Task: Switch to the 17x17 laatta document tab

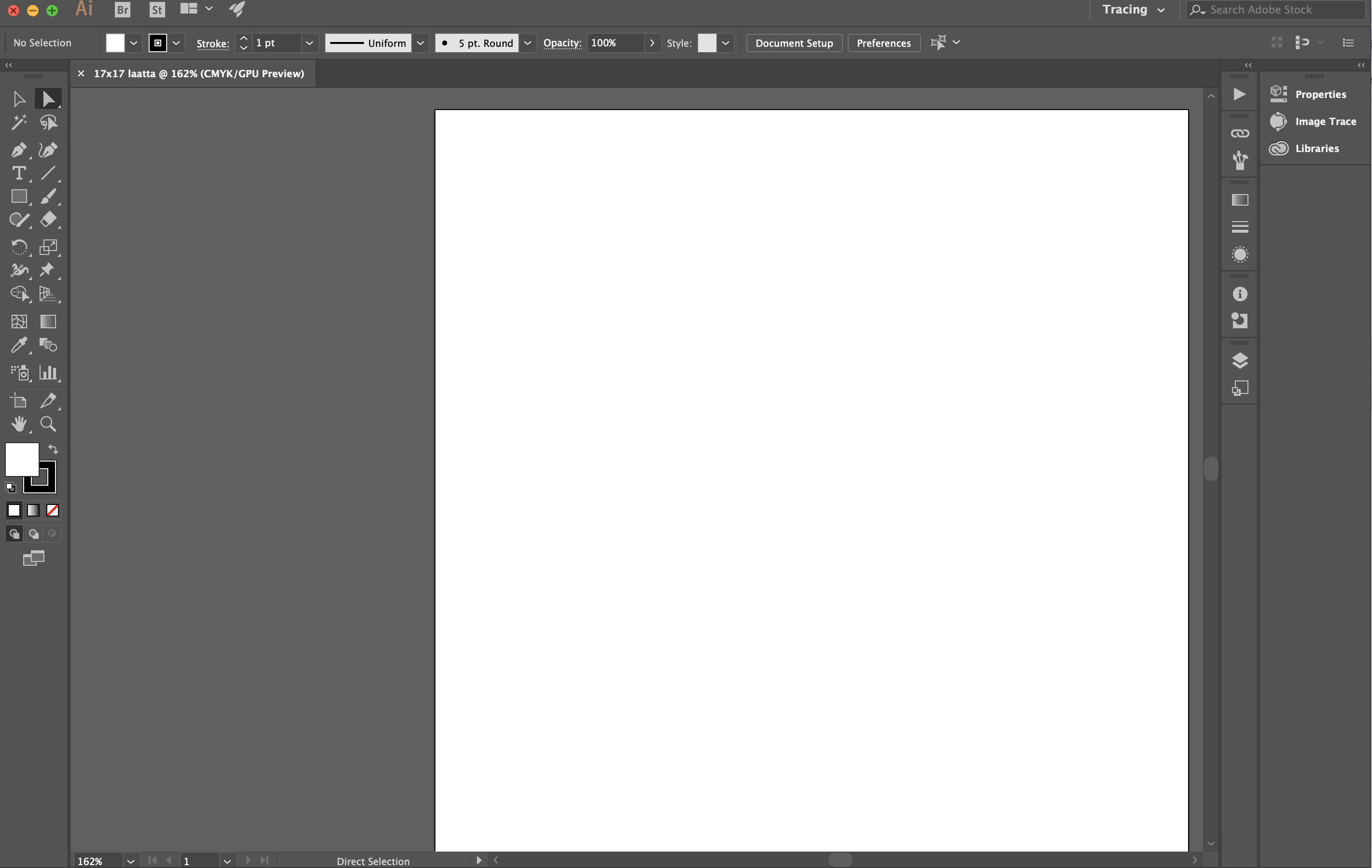Action: [x=199, y=73]
